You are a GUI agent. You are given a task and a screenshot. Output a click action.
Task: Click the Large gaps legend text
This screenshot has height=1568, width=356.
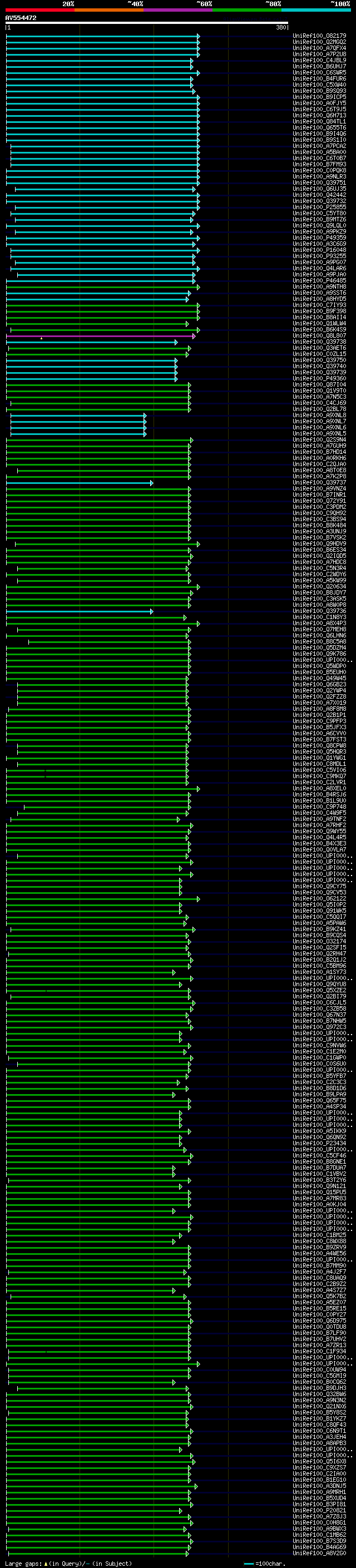click(68, 1563)
